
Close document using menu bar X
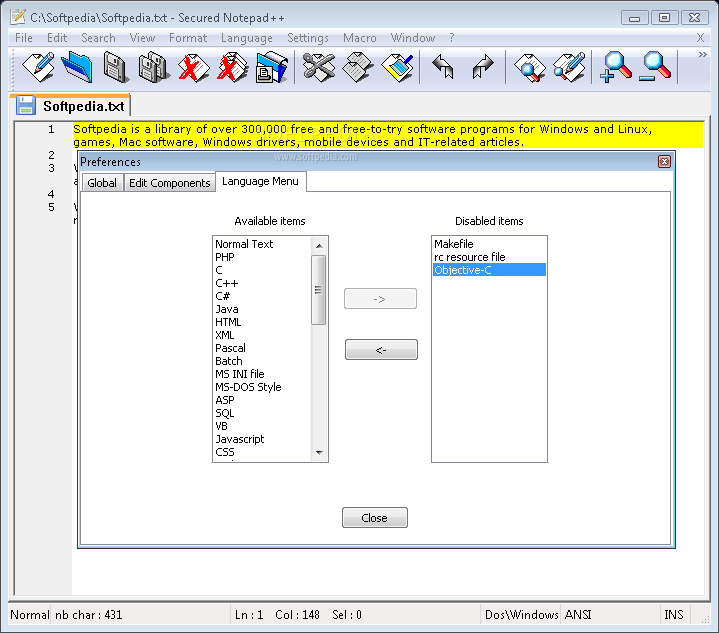click(x=700, y=38)
